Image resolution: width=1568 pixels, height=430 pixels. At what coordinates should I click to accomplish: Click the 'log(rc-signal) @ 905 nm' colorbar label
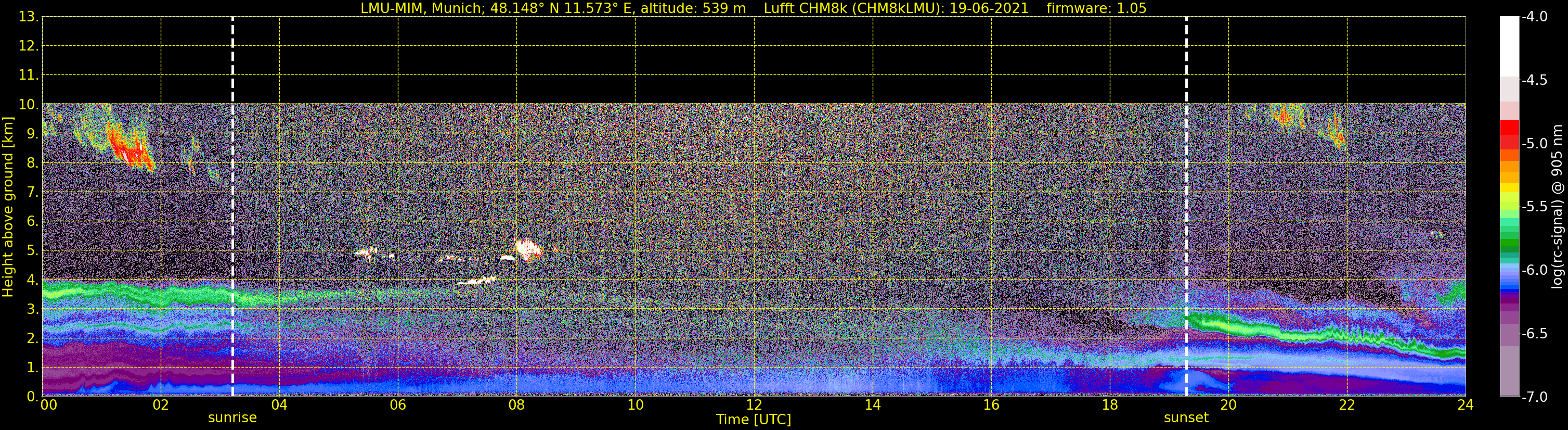tap(1558, 207)
